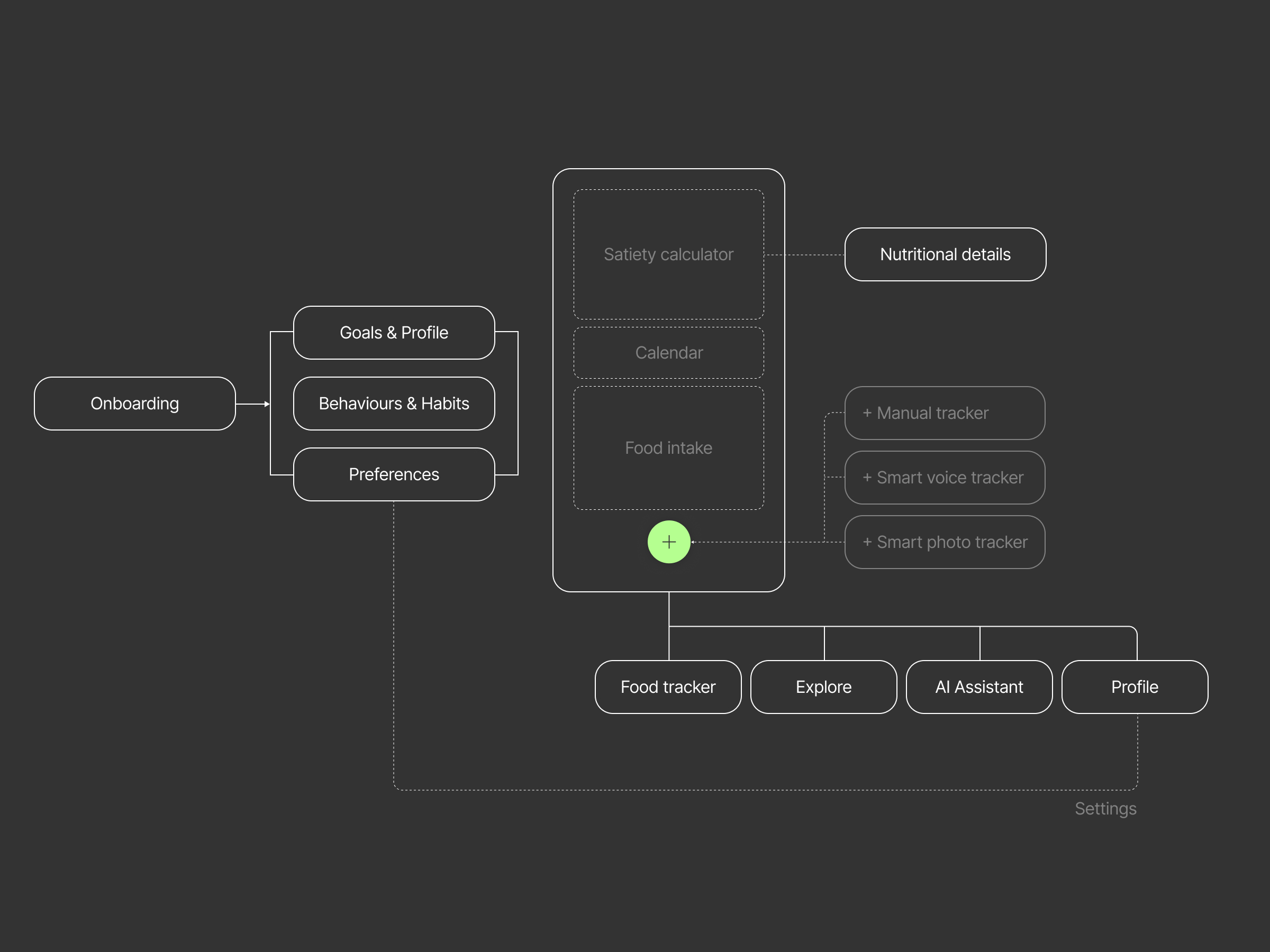Click plus sign before Manual tracker
The image size is (1270, 952).
pyautogui.click(x=867, y=413)
